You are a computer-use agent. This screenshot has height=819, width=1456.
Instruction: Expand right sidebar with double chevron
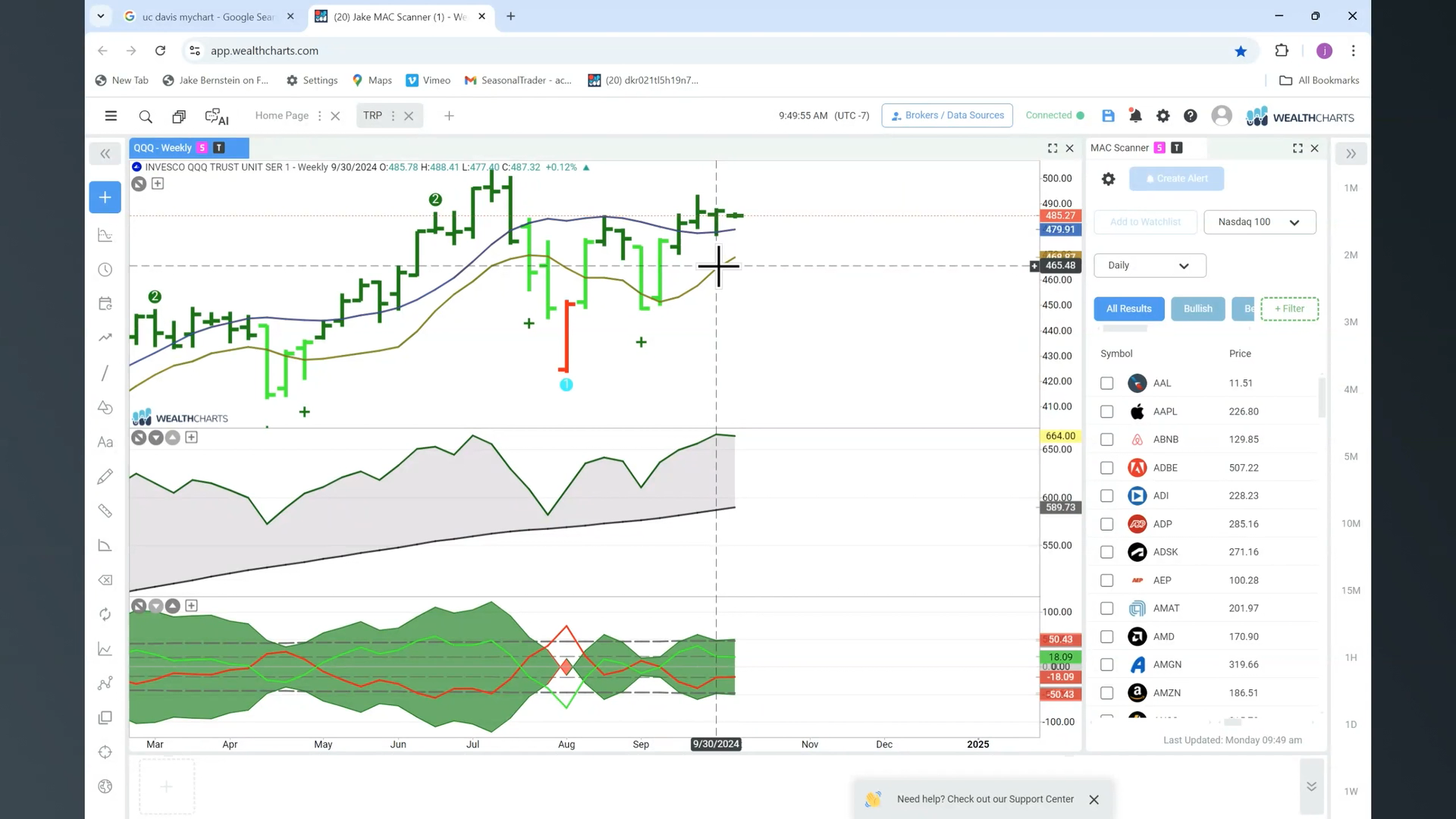1351,154
